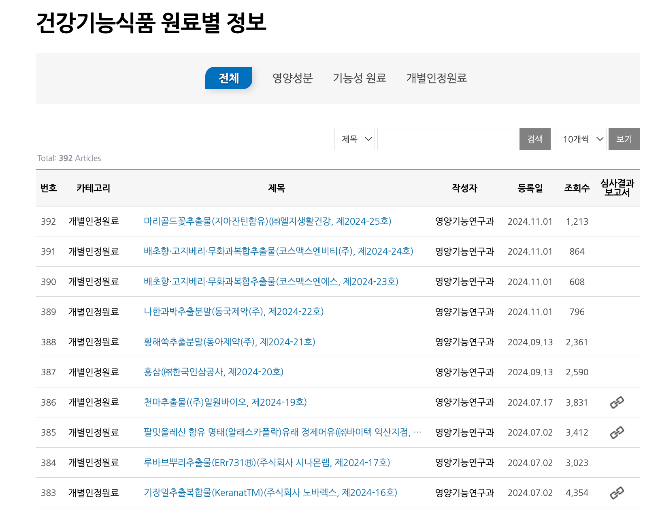This screenshot has height=519, width=660.
Task: Click view count 4,354 in row 383
Action: pyautogui.click(x=577, y=493)
